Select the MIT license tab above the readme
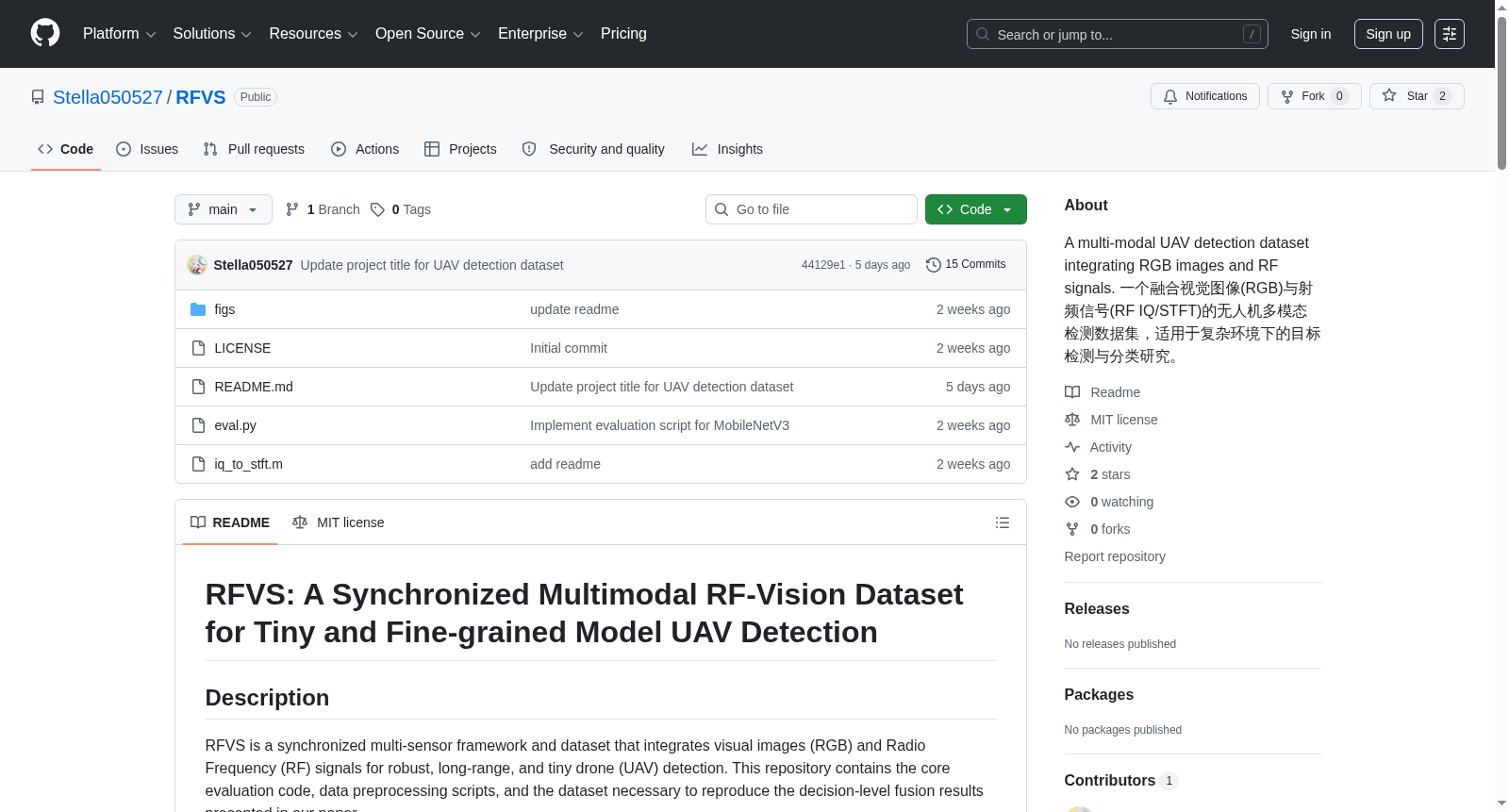 (339, 522)
